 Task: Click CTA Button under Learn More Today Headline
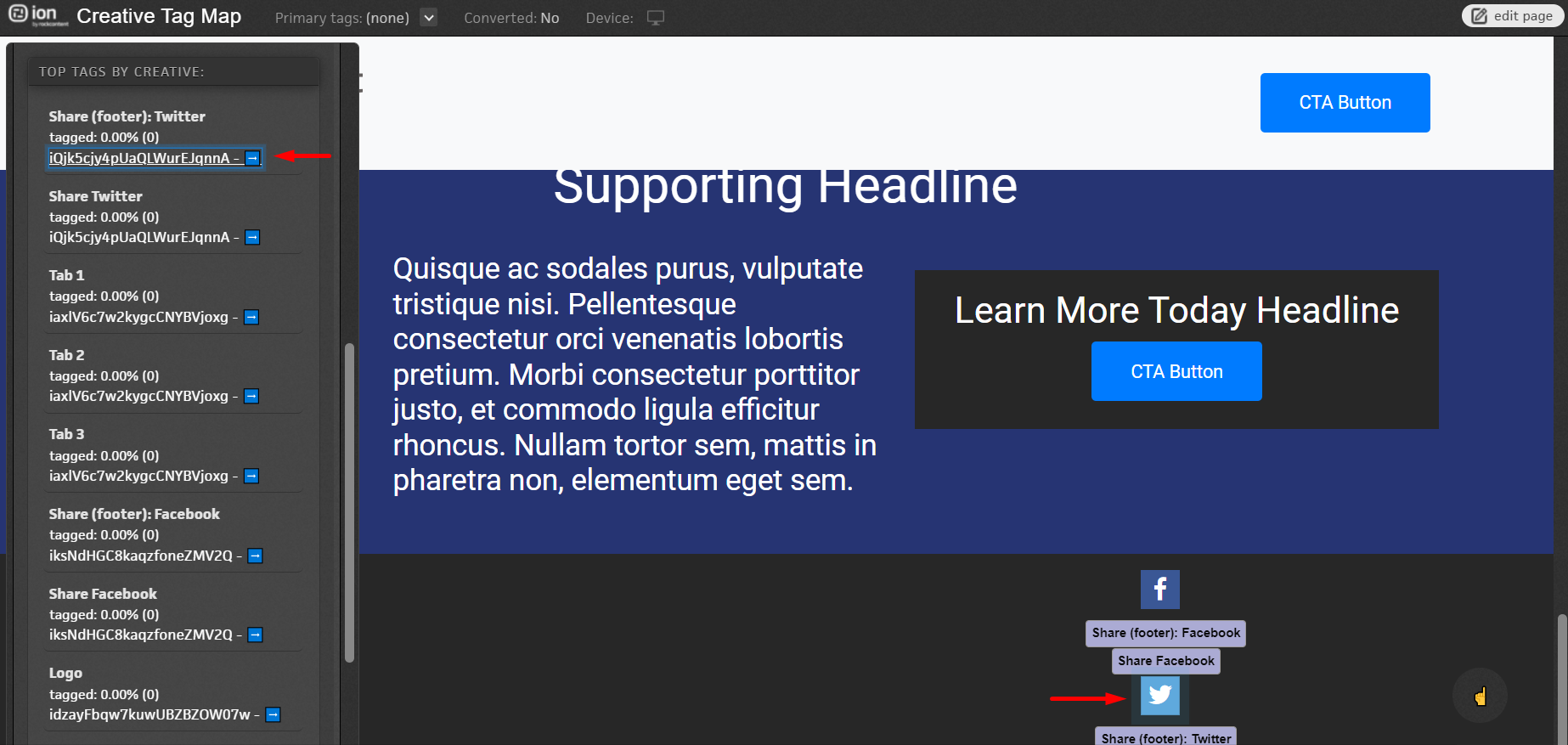coord(1176,371)
